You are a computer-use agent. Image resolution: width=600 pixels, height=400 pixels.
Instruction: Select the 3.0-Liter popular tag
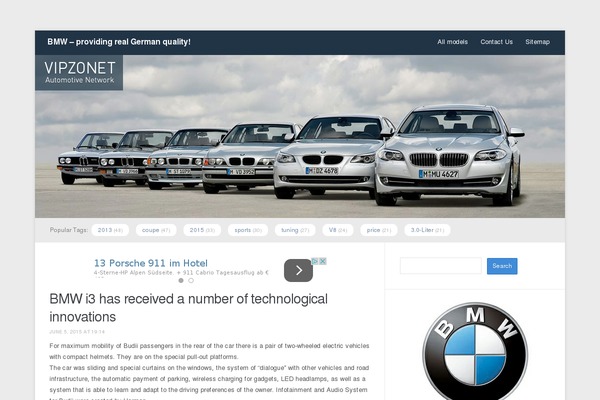tap(427, 230)
